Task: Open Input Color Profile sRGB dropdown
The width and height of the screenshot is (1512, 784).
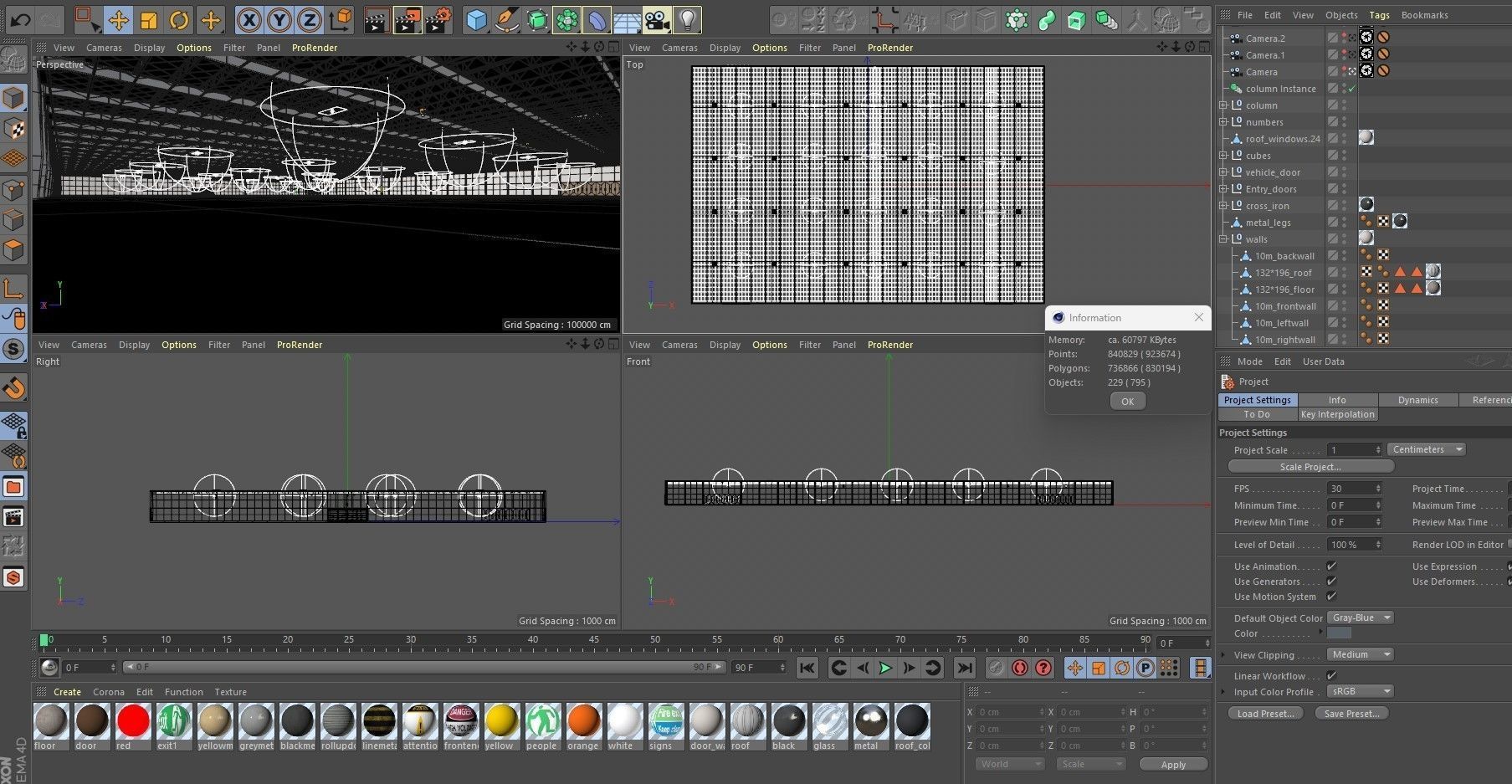Action: pos(1360,691)
